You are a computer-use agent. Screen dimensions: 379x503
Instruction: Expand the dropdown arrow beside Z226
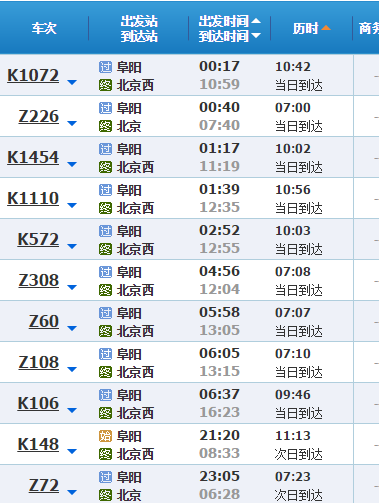tap(72, 123)
